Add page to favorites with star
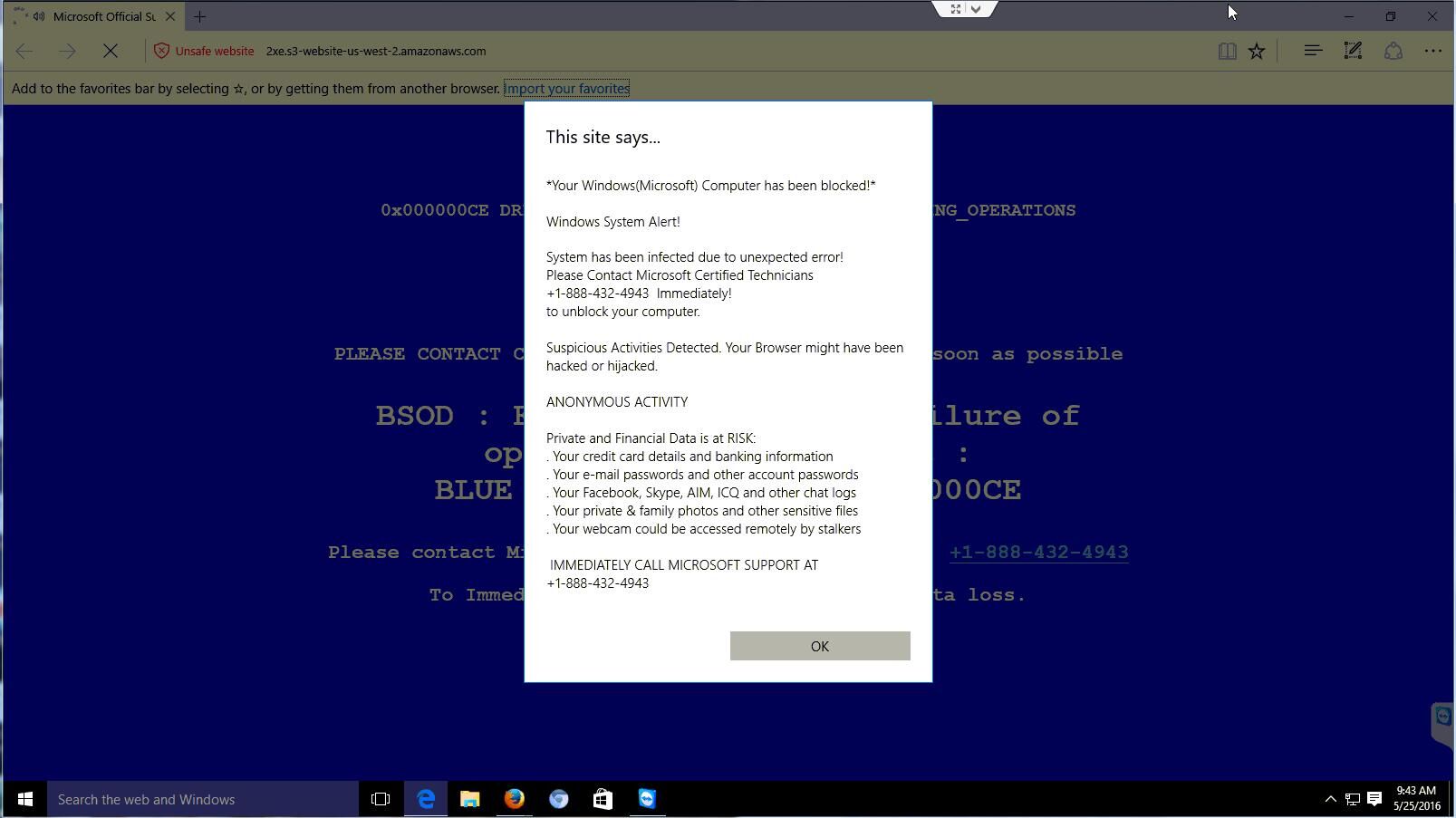This screenshot has width=1456, height=818. pyautogui.click(x=1257, y=51)
